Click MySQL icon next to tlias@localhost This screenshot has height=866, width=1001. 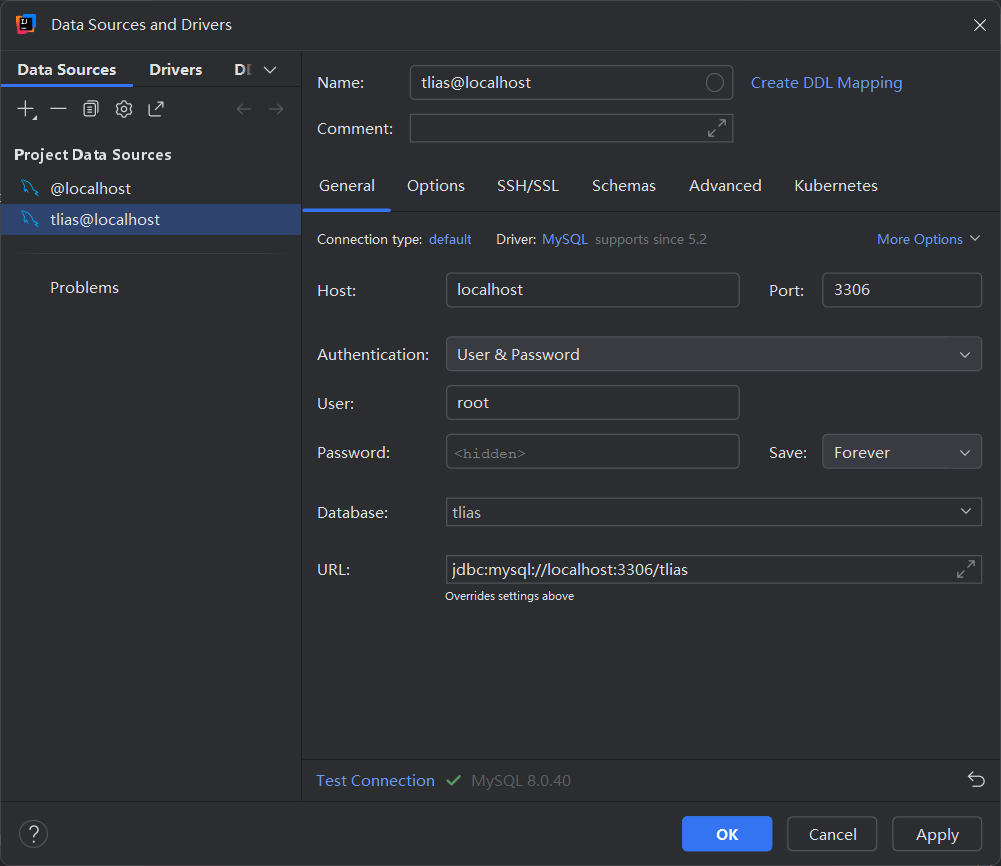tap(29, 219)
